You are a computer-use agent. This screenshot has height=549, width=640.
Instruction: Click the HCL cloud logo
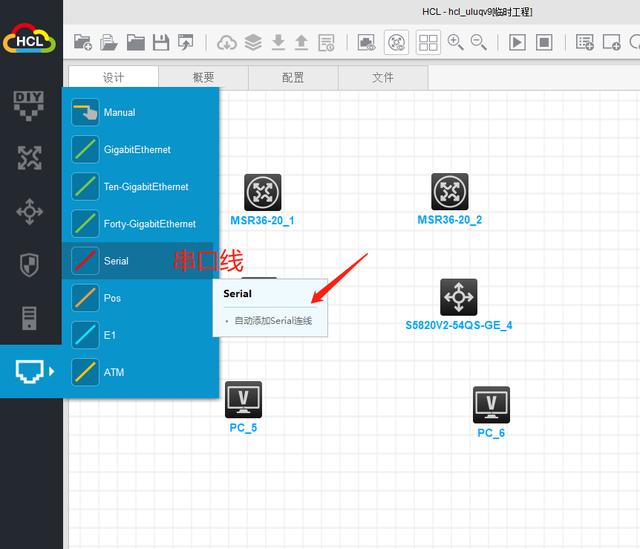[29, 38]
